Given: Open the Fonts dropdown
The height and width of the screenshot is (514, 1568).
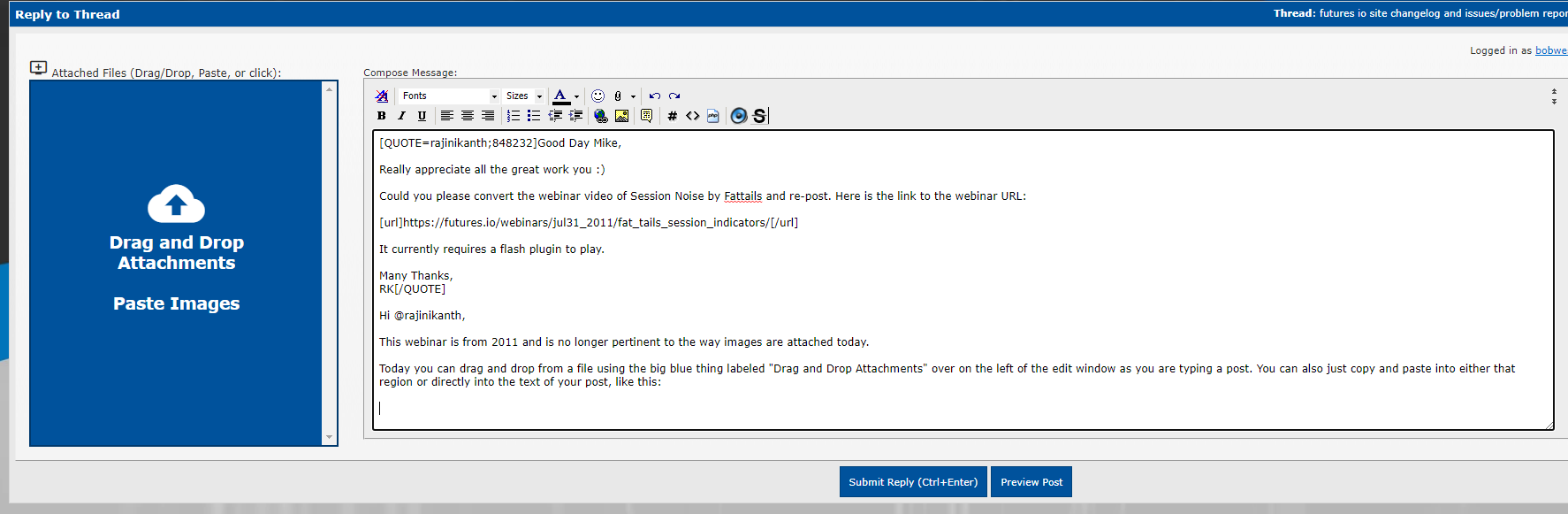Looking at the screenshot, I should [x=450, y=96].
